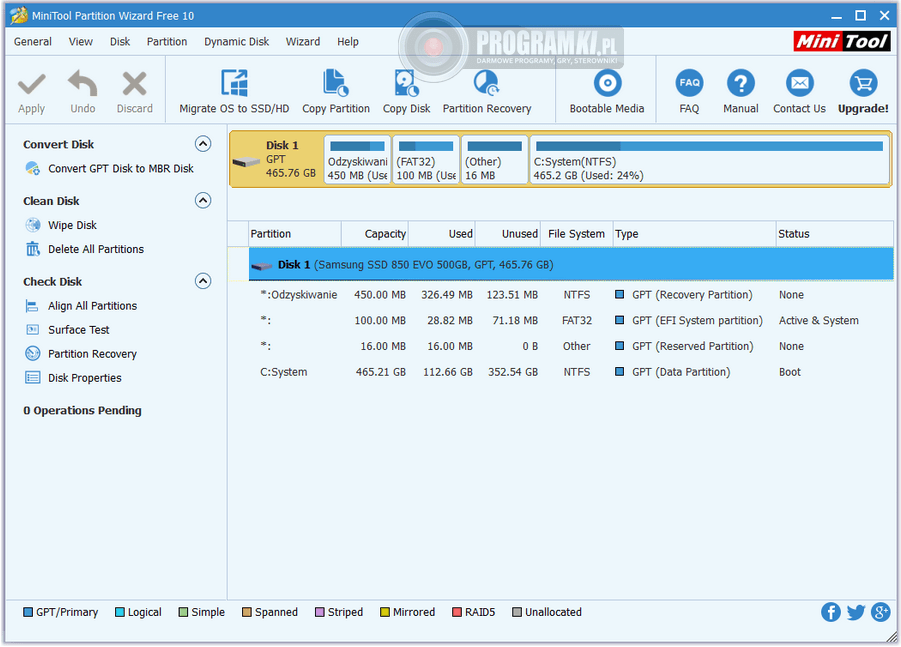The width and height of the screenshot is (901, 647).
Task: Open the FAQ icon
Action: coord(689,83)
